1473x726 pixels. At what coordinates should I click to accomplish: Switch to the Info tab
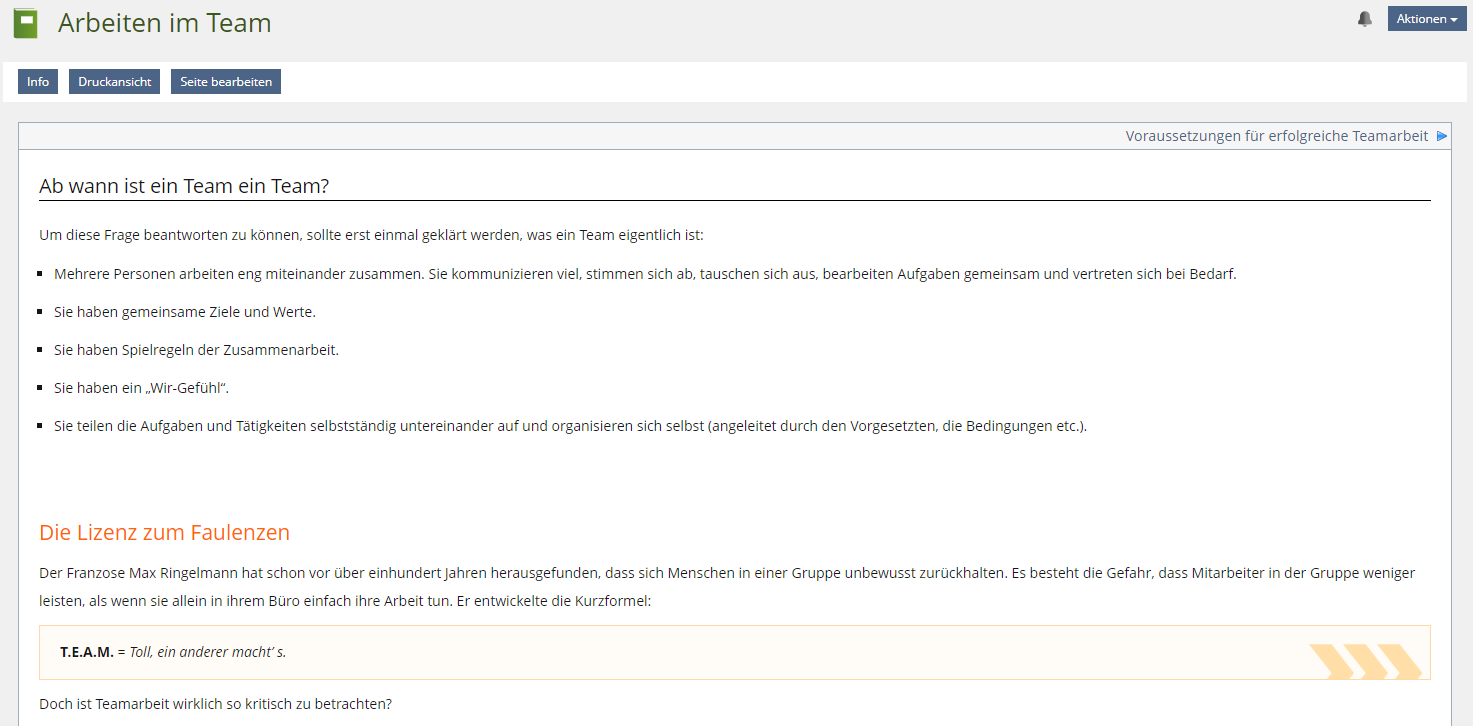37,81
